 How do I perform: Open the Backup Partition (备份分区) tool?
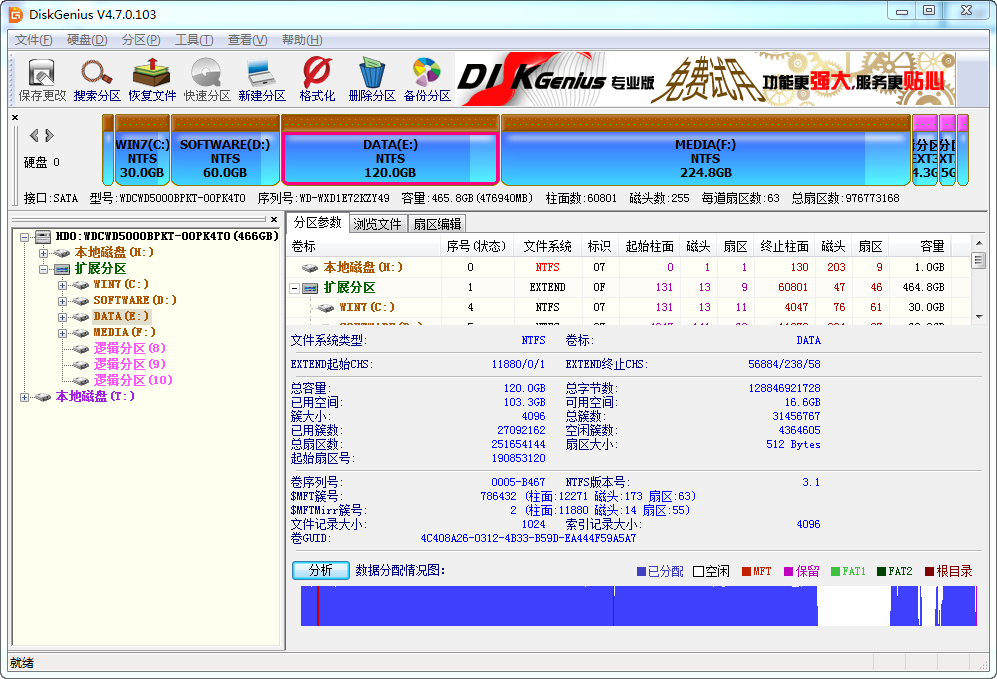(x=427, y=79)
